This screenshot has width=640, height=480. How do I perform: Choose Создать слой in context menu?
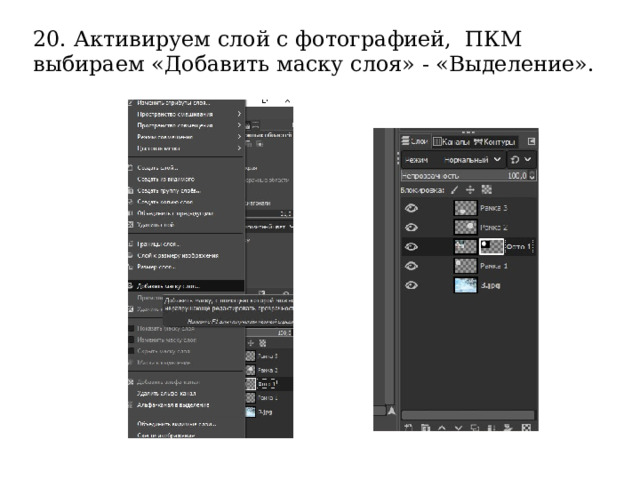point(187,168)
